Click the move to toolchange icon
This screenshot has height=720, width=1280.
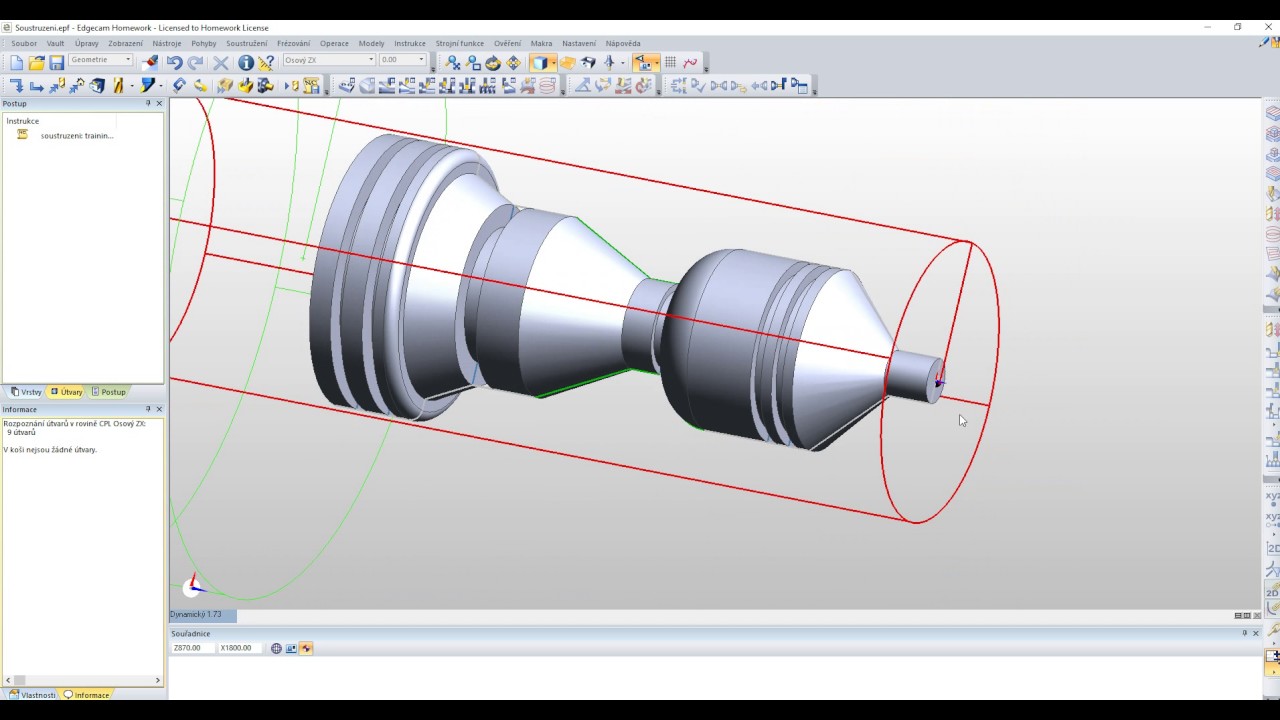click(56, 86)
